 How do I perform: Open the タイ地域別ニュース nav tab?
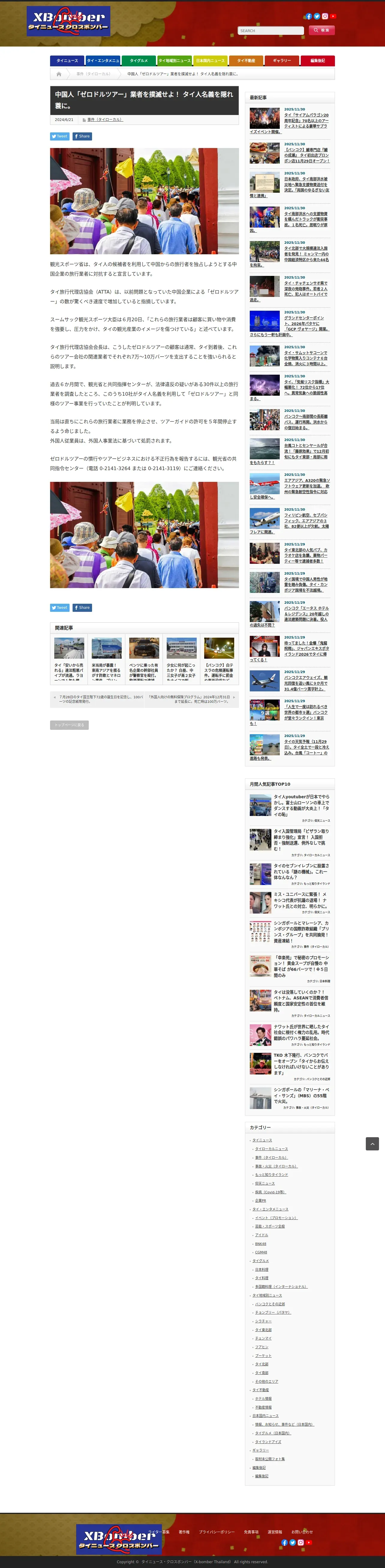pyautogui.click(x=175, y=60)
